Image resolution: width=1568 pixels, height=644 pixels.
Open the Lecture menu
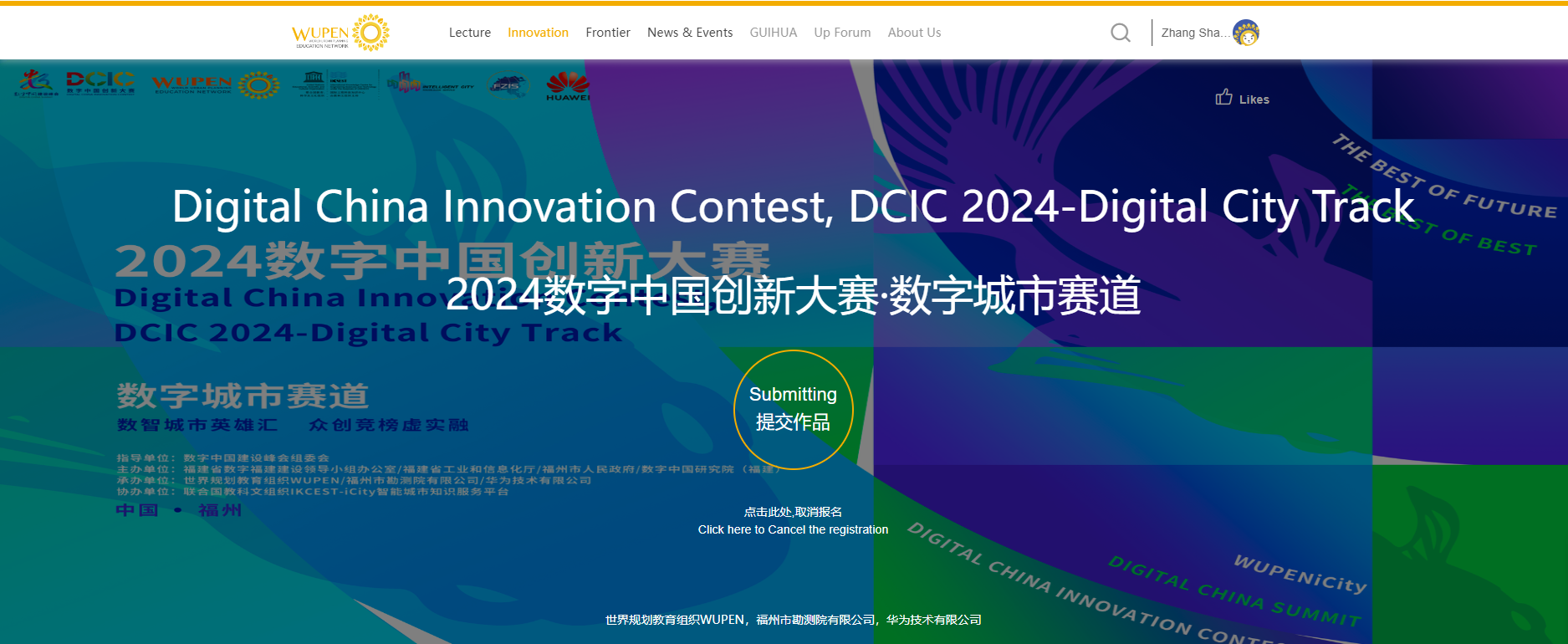(469, 33)
